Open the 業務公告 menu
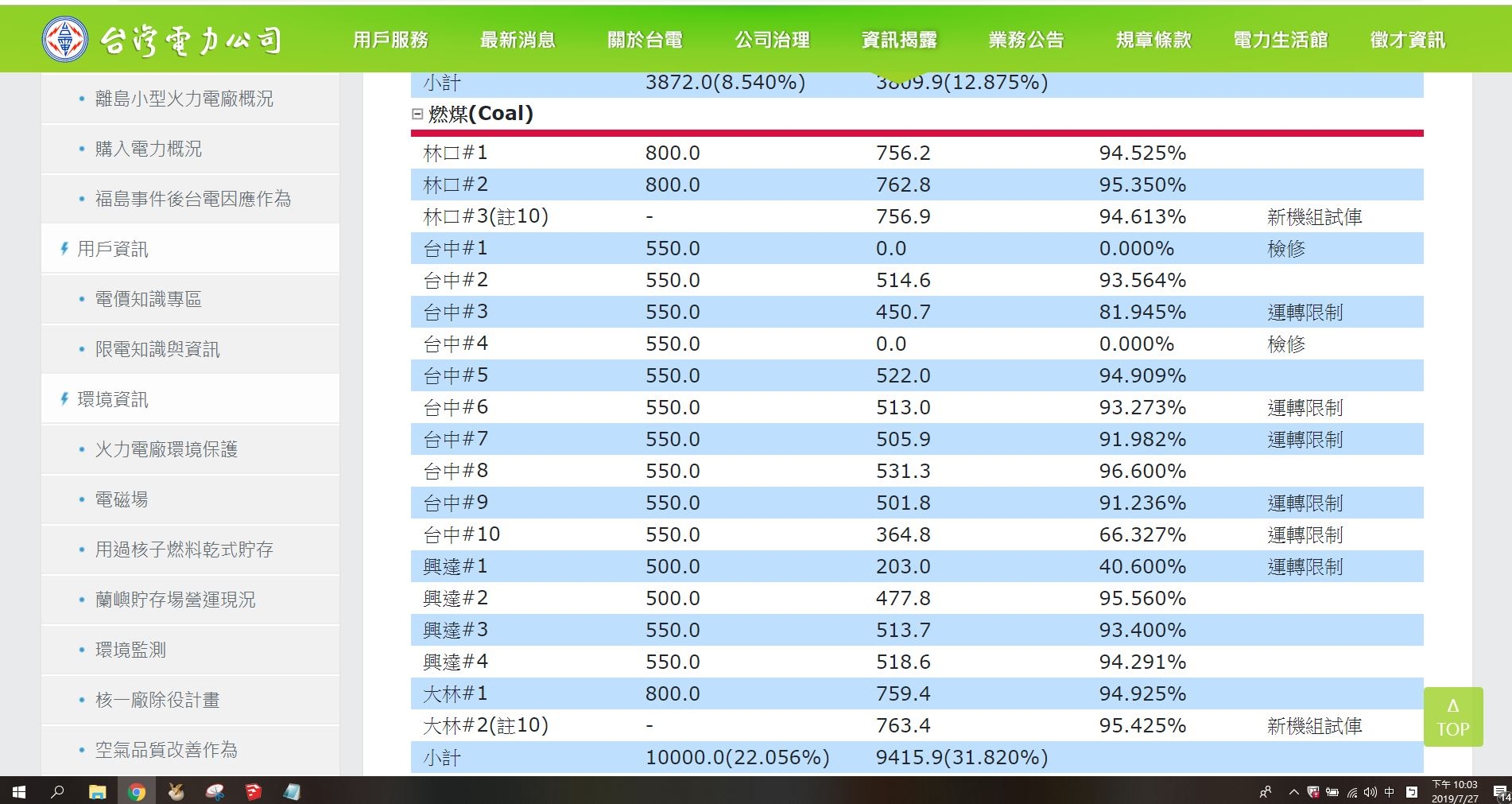This screenshot has height=804, width=1512. click(1026, 39)
